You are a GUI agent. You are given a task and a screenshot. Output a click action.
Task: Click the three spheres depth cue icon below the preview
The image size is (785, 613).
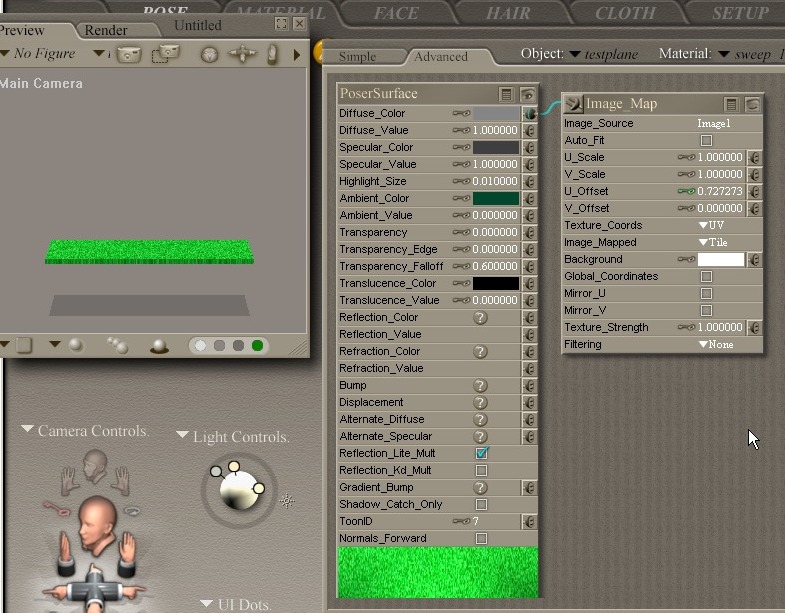pyautogui.click(x=118, y=345)
